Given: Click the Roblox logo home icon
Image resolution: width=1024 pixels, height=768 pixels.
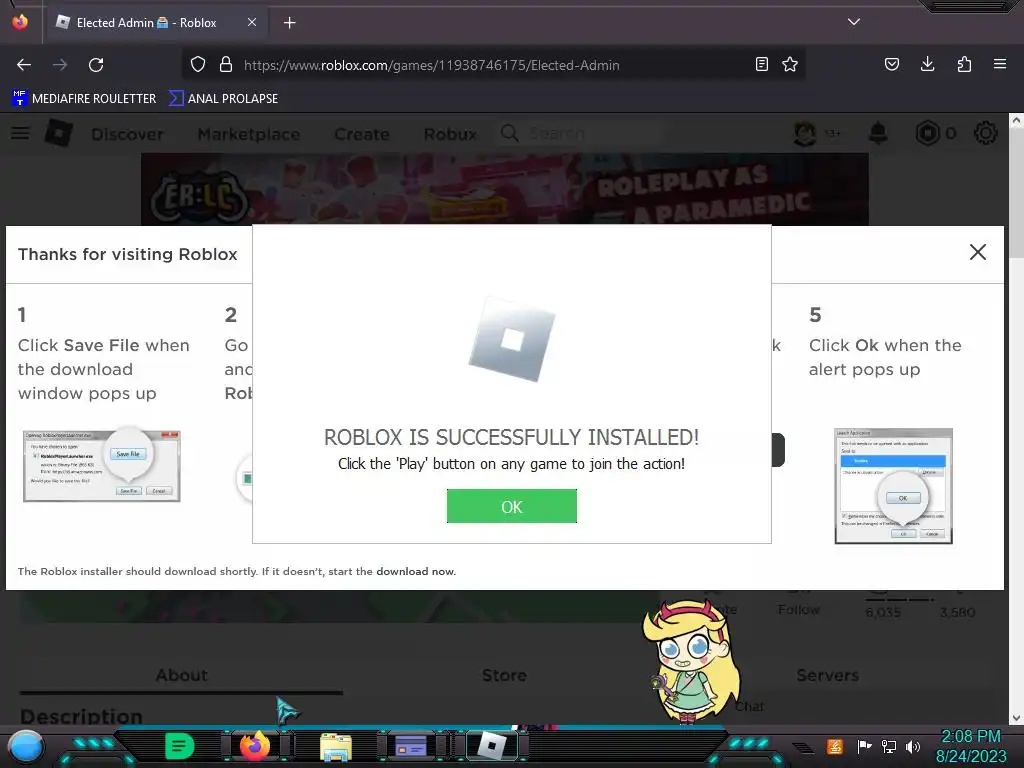Looking at the screenshot, I should pyautogui.click(x=59, y=133).
